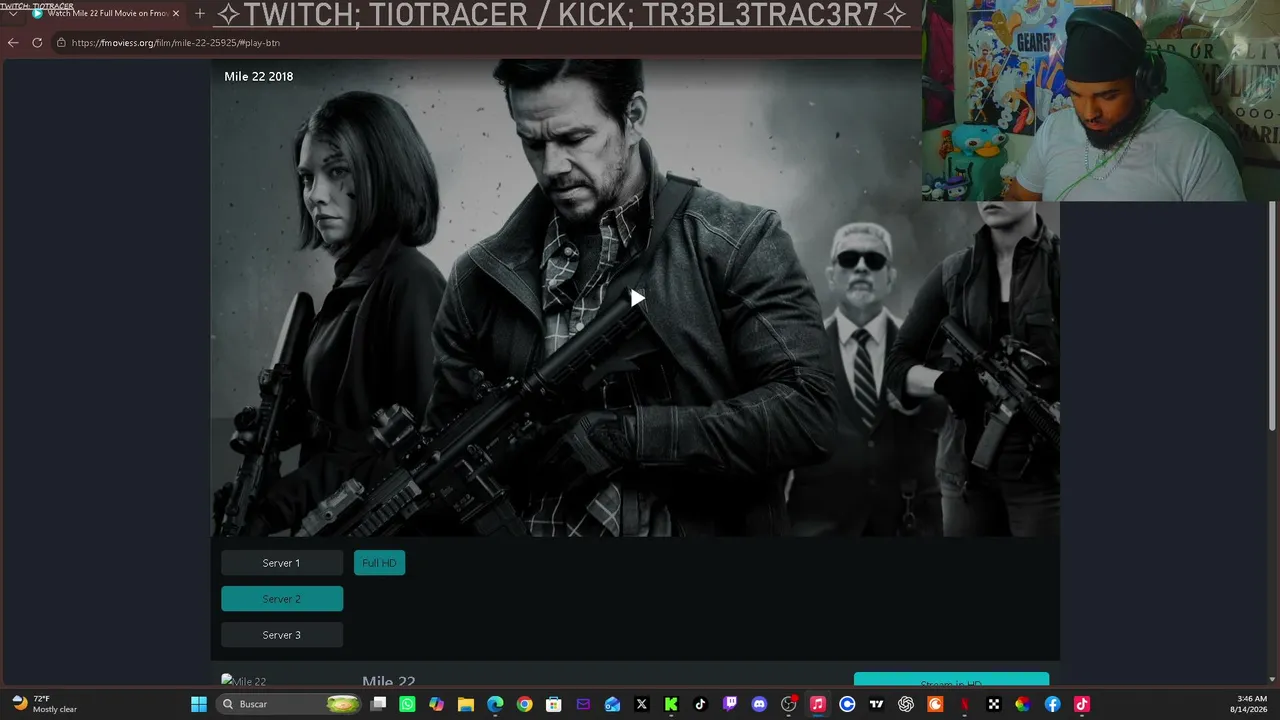This screenshot has height=720, width=1280.
Task: Open black TikTok icon in taskbar
Action: (700, 704)
